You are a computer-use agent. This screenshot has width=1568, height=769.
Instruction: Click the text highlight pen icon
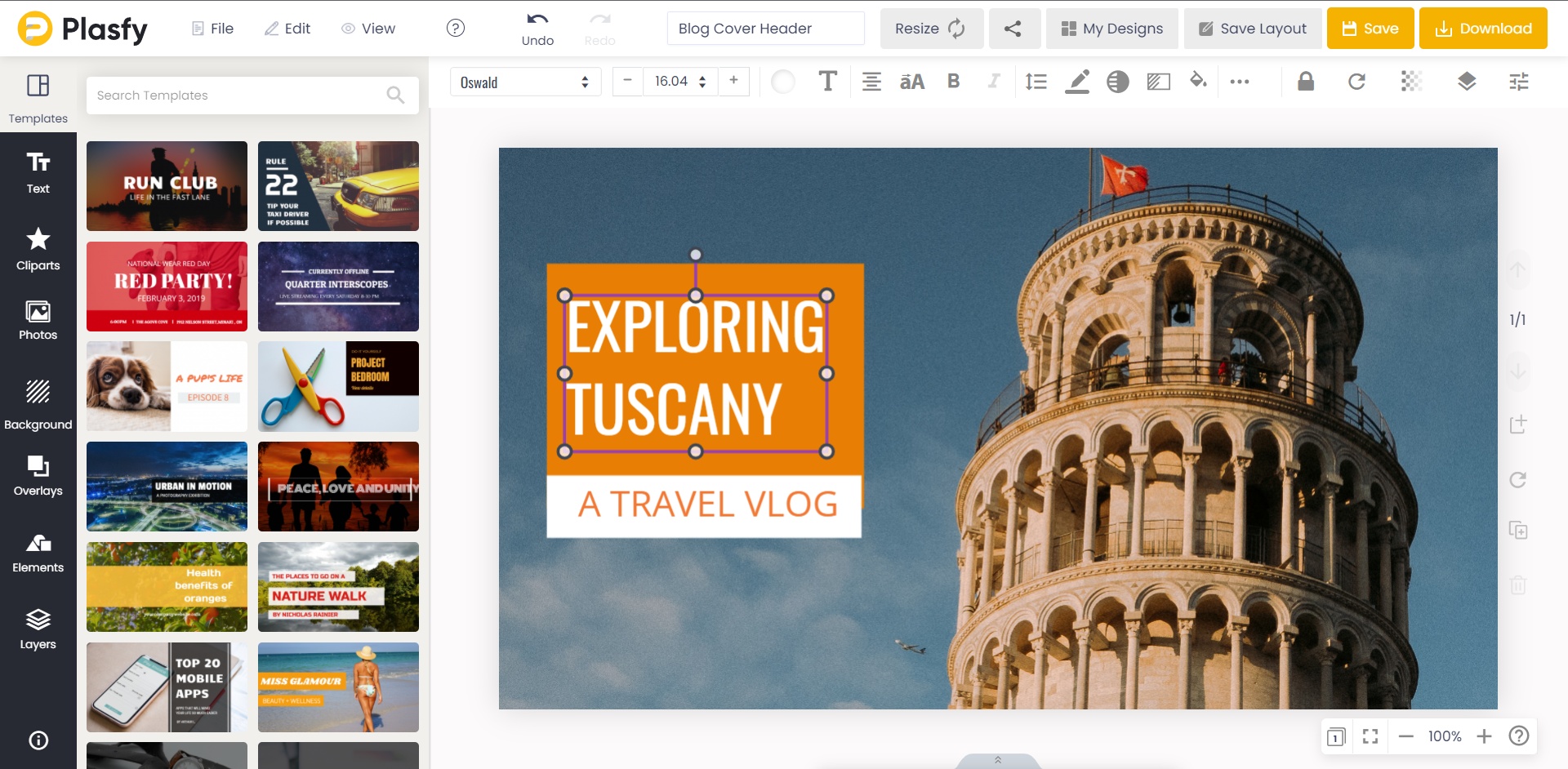(1077, 82)
